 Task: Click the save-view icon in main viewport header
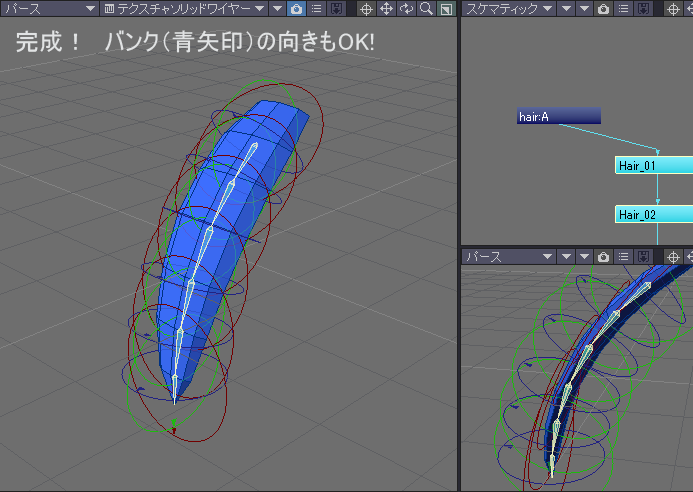pos(336,8)
